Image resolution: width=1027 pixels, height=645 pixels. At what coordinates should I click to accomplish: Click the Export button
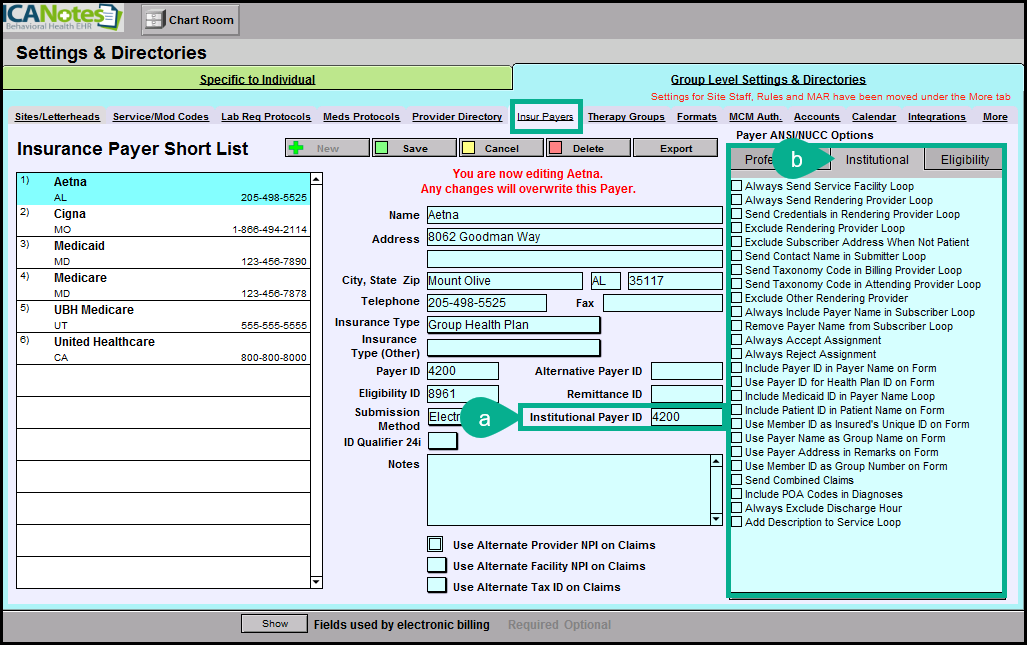[676, 148]
